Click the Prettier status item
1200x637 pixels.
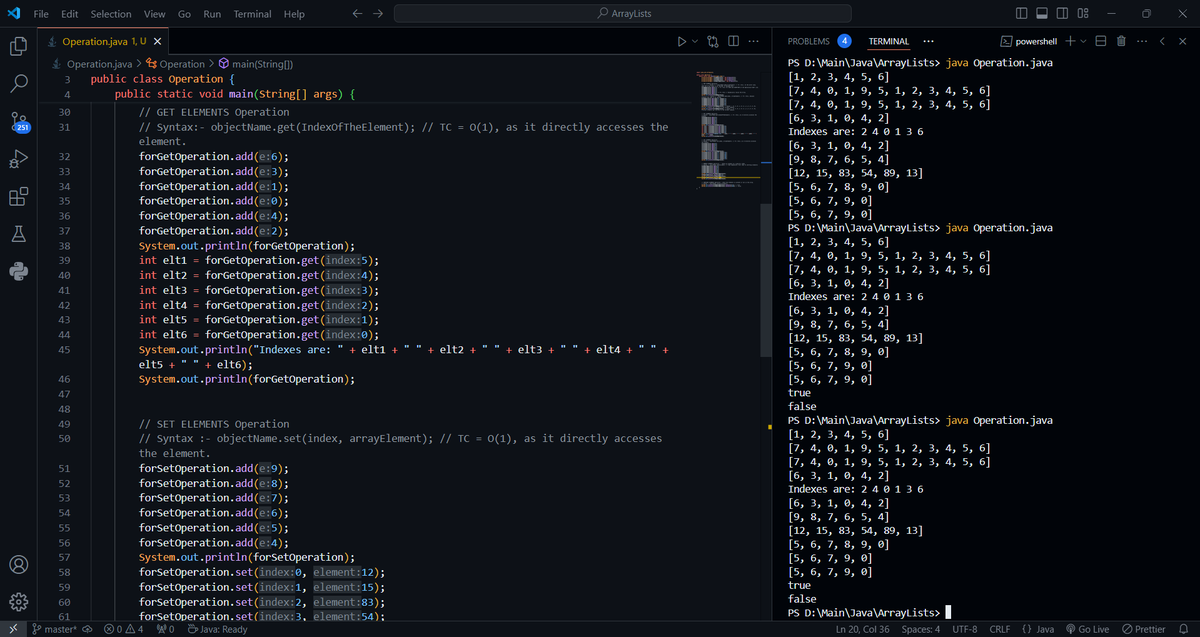point(1143,629)
